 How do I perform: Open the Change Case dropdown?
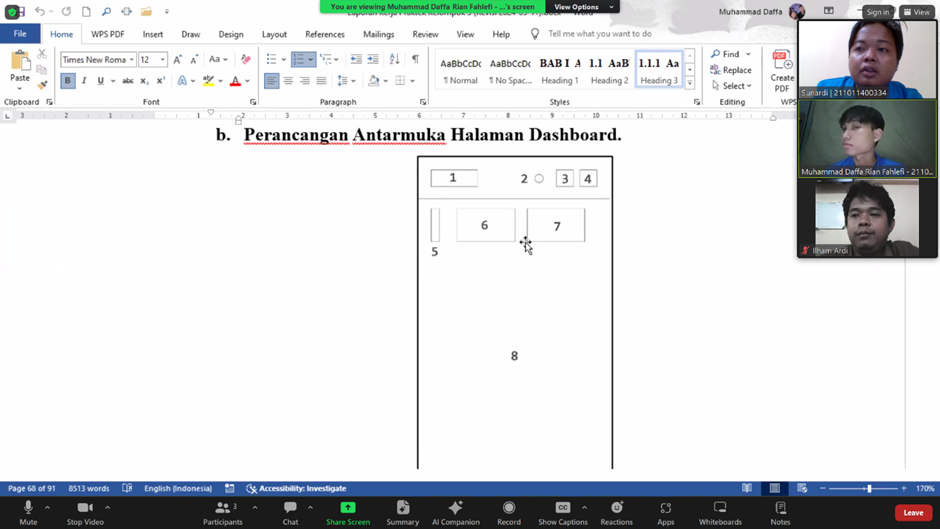[x=218, y=59]
